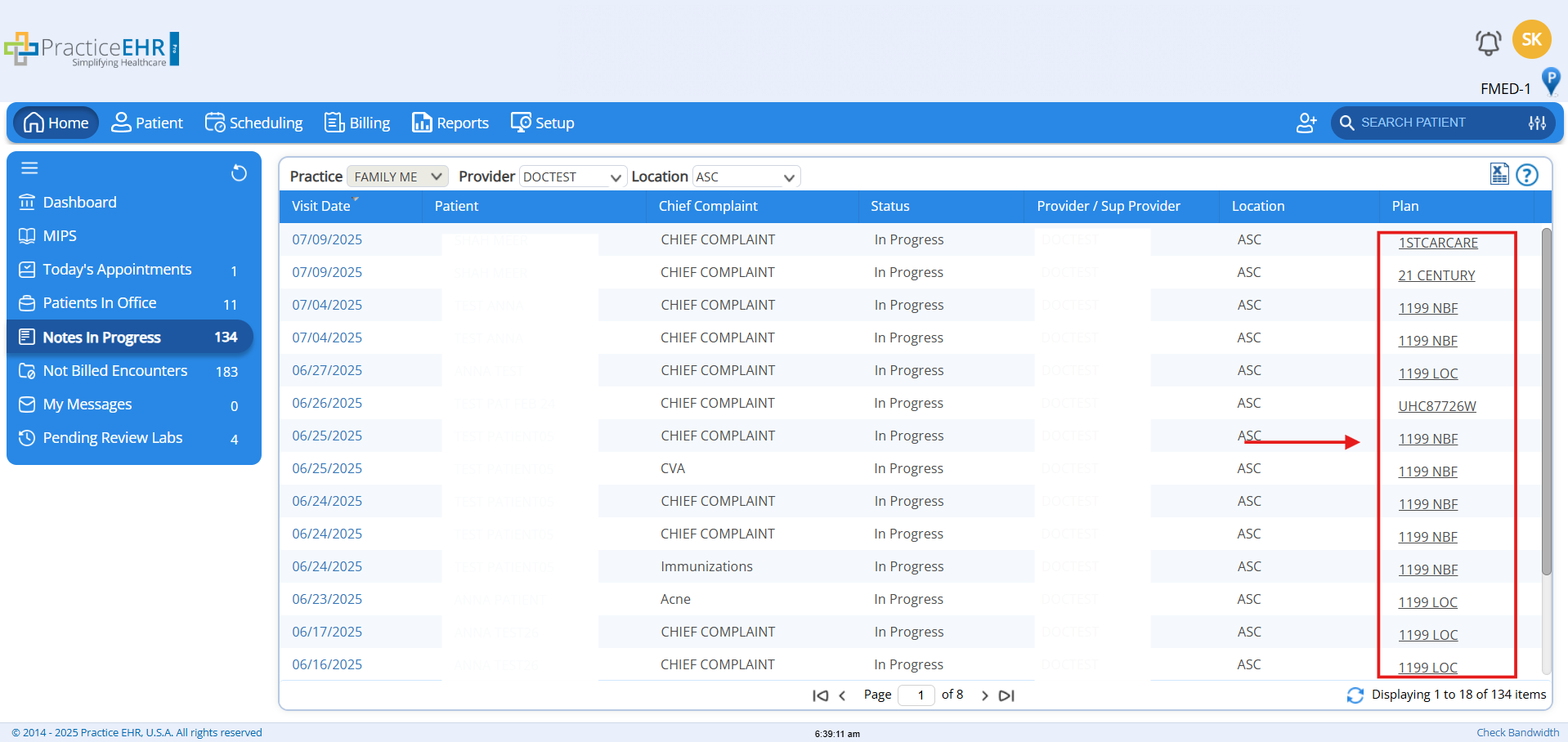Click the page number input field

(x=916, y=695)
